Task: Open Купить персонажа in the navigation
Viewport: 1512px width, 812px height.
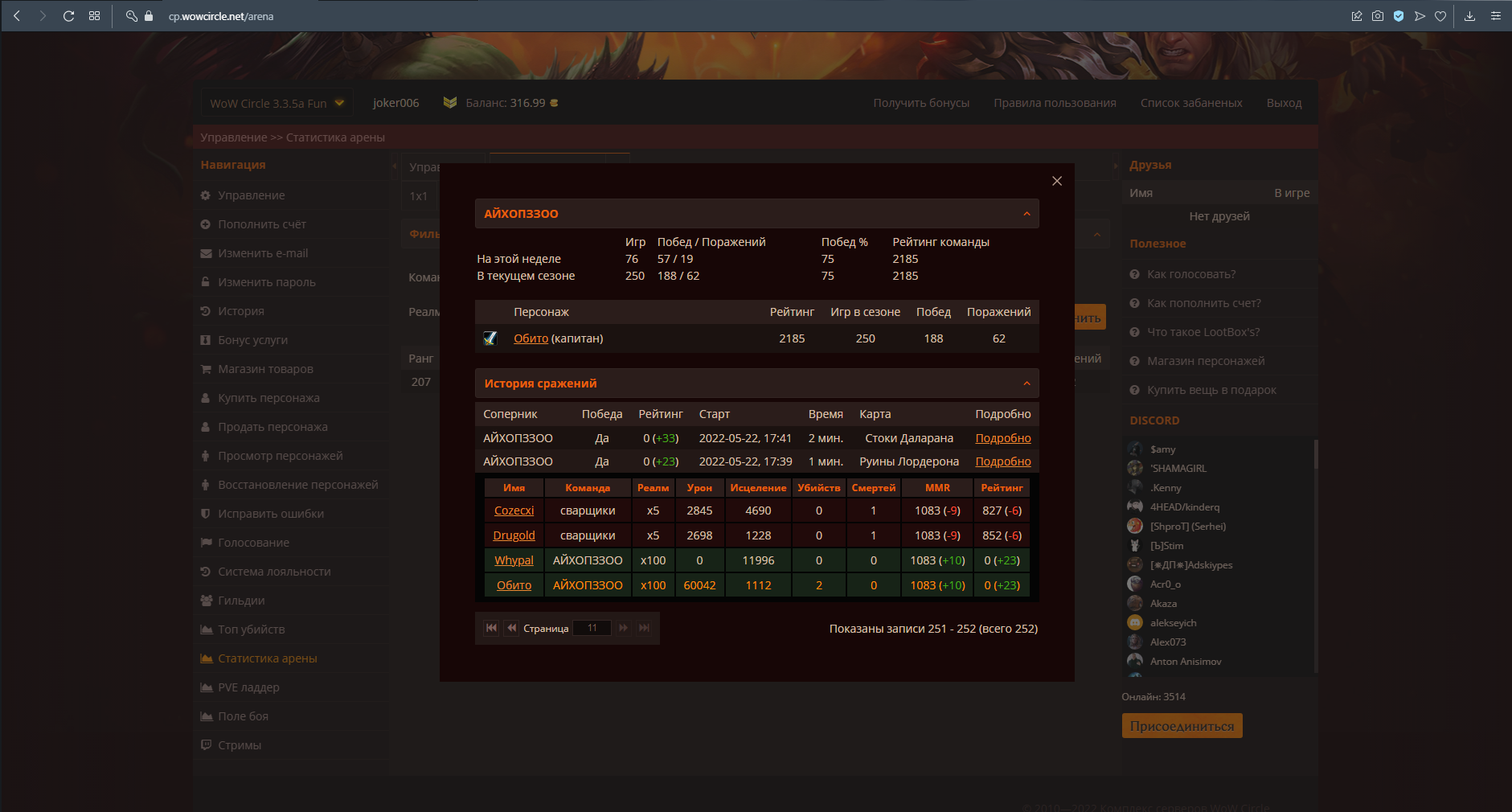Action: tap(268, 398)
